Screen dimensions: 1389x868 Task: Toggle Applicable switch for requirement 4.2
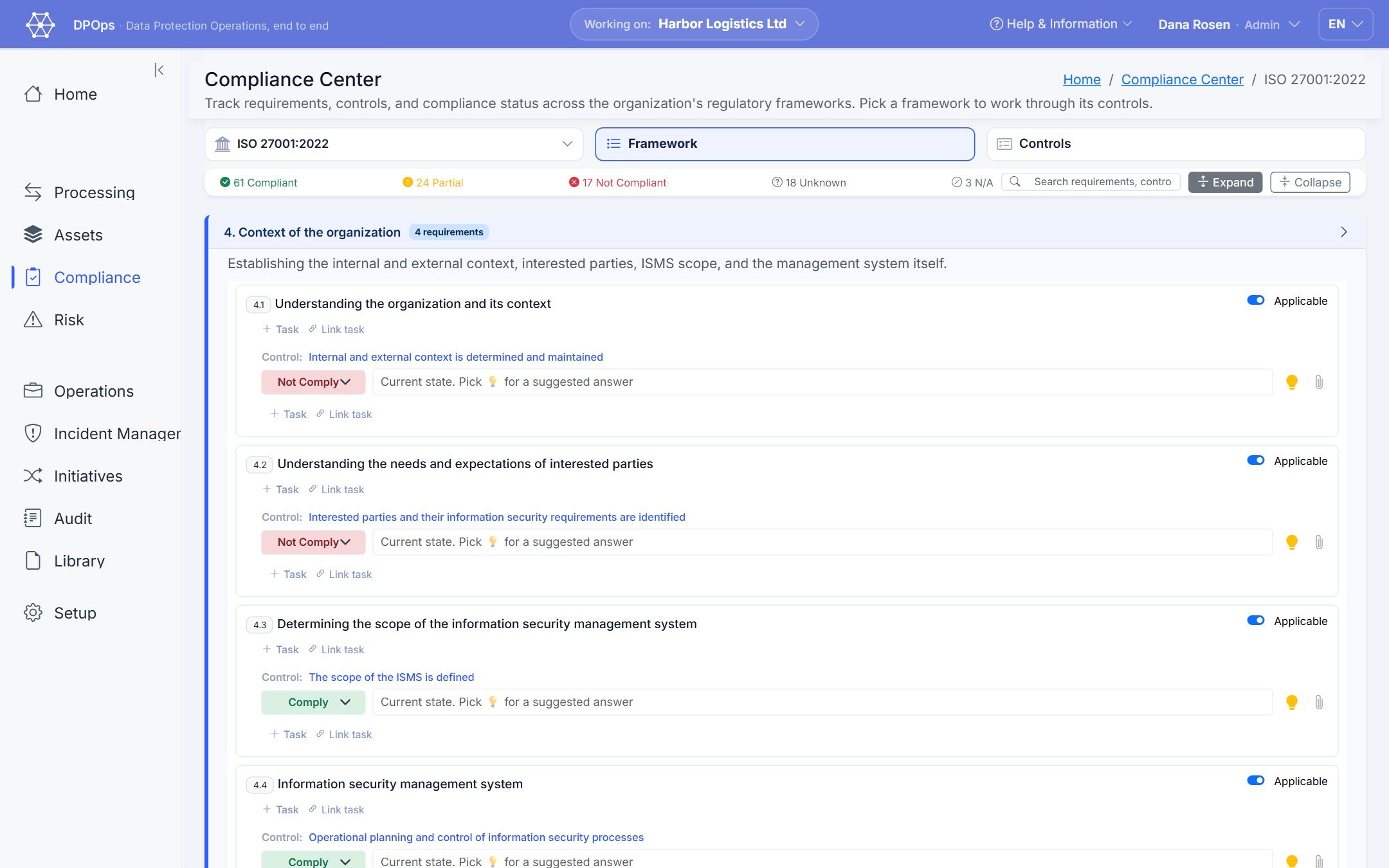pos(1255,460)
